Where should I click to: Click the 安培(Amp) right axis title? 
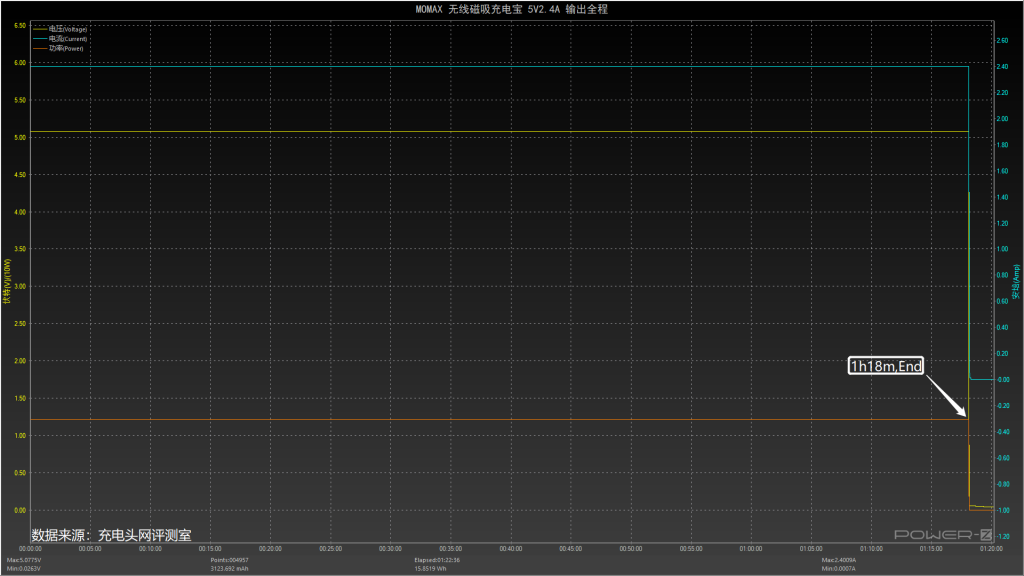pyautogui.click(x=1016, y=282)
